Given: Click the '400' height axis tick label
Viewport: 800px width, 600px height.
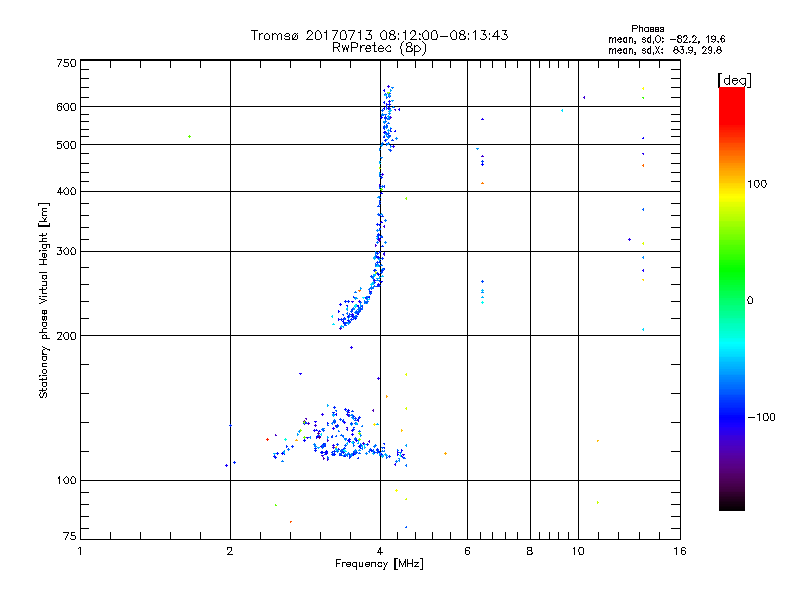Looking at the screenshot, I should (66, 191).
